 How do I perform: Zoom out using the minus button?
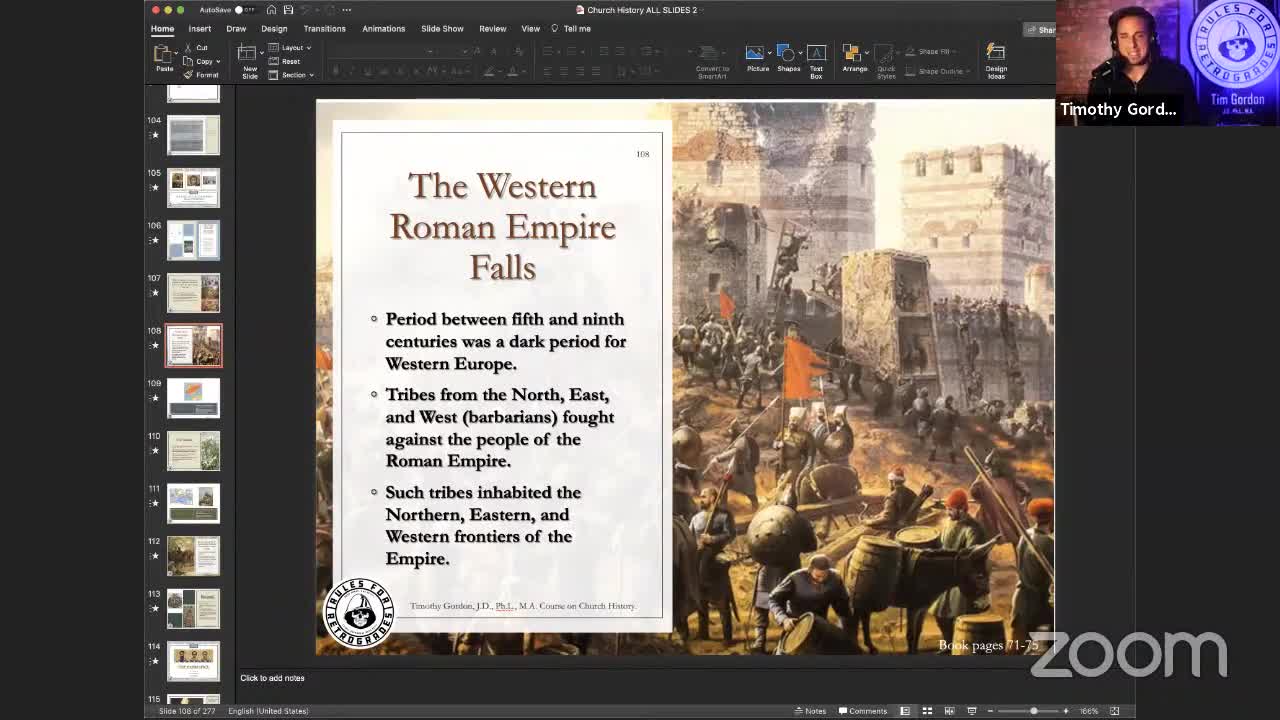(x=990, y=711)
